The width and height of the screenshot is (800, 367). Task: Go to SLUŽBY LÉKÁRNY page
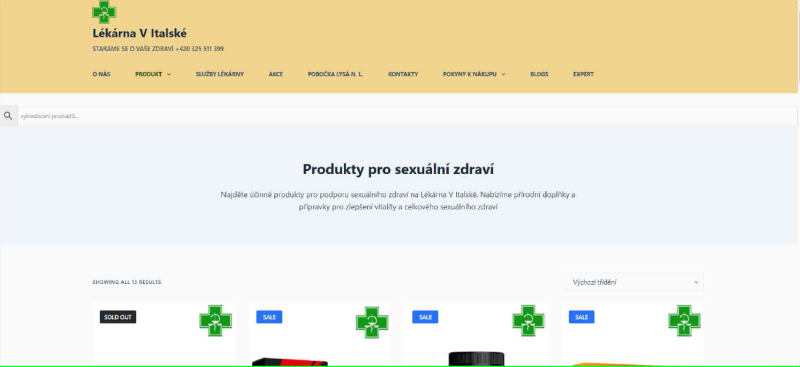coord(220,74)
